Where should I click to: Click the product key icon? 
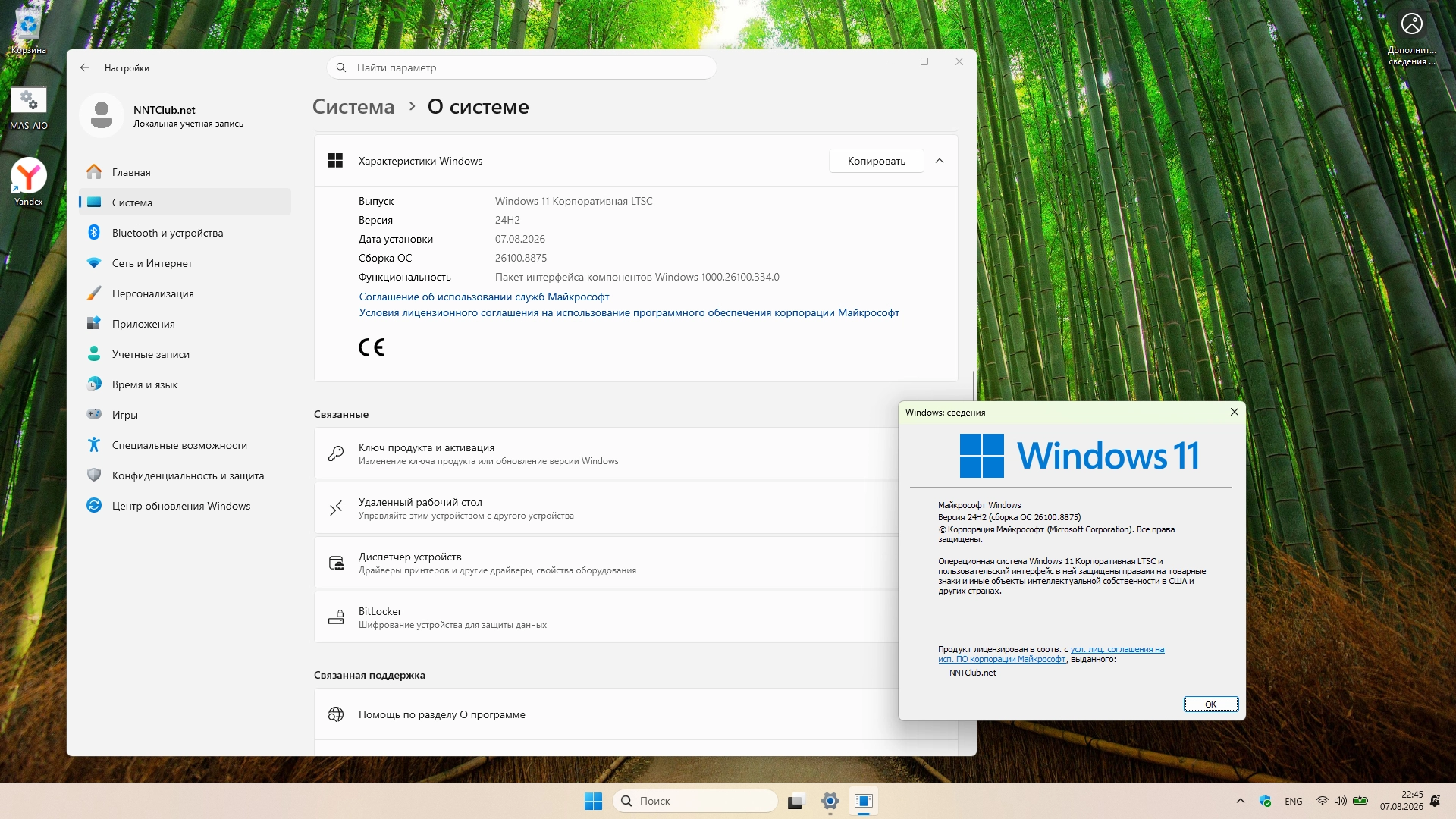point(336,453)
